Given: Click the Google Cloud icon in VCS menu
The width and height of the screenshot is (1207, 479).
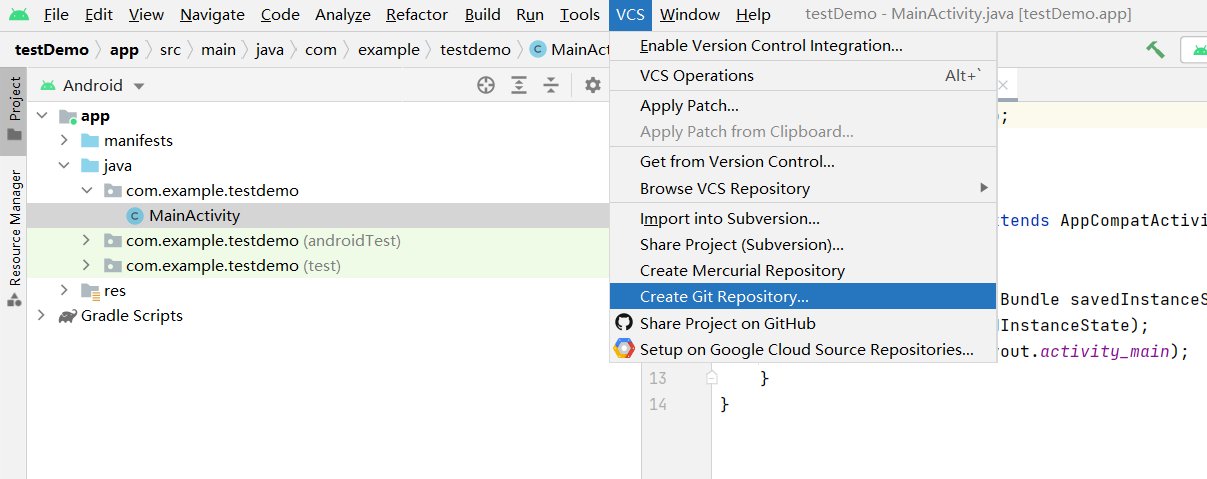Looking at the screenshot, I should (x=624, y=349).
